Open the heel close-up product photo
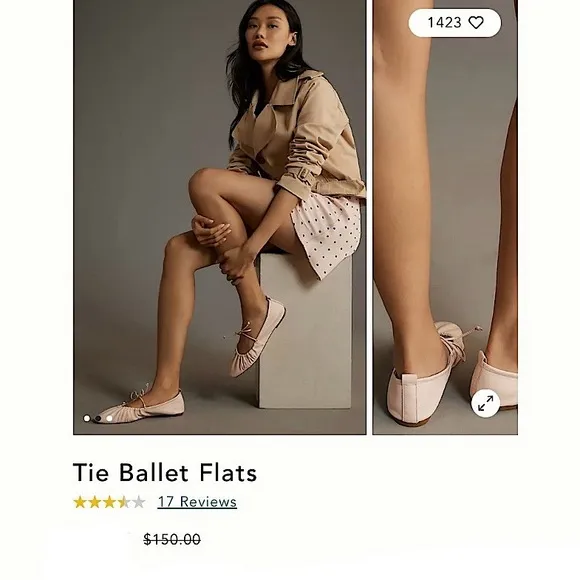This screenshot has width=580, height=580. click(x=445, y=217)
